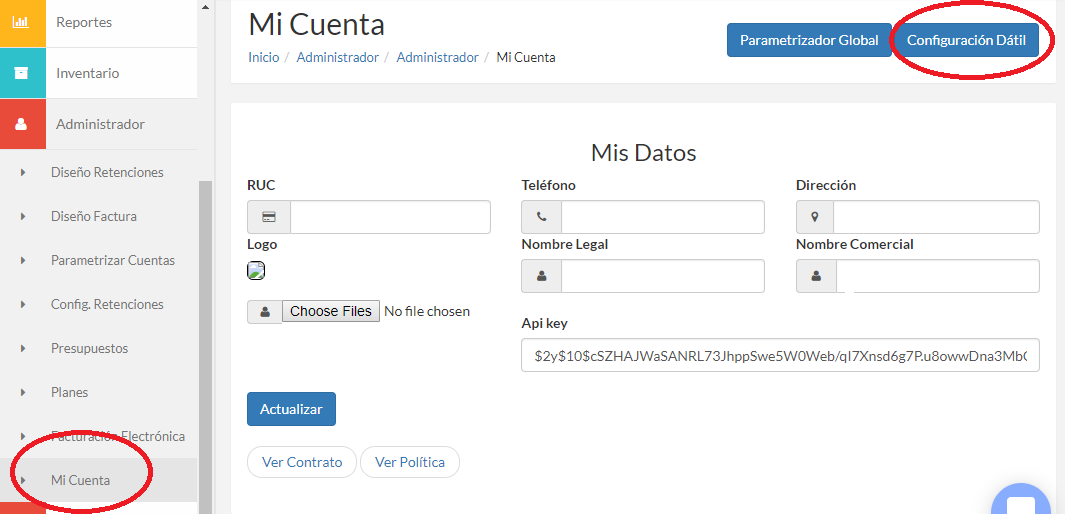Click the second Administrador breadcrumb link
Viewport: 1065px width, 514px height.
click(437, 58)
